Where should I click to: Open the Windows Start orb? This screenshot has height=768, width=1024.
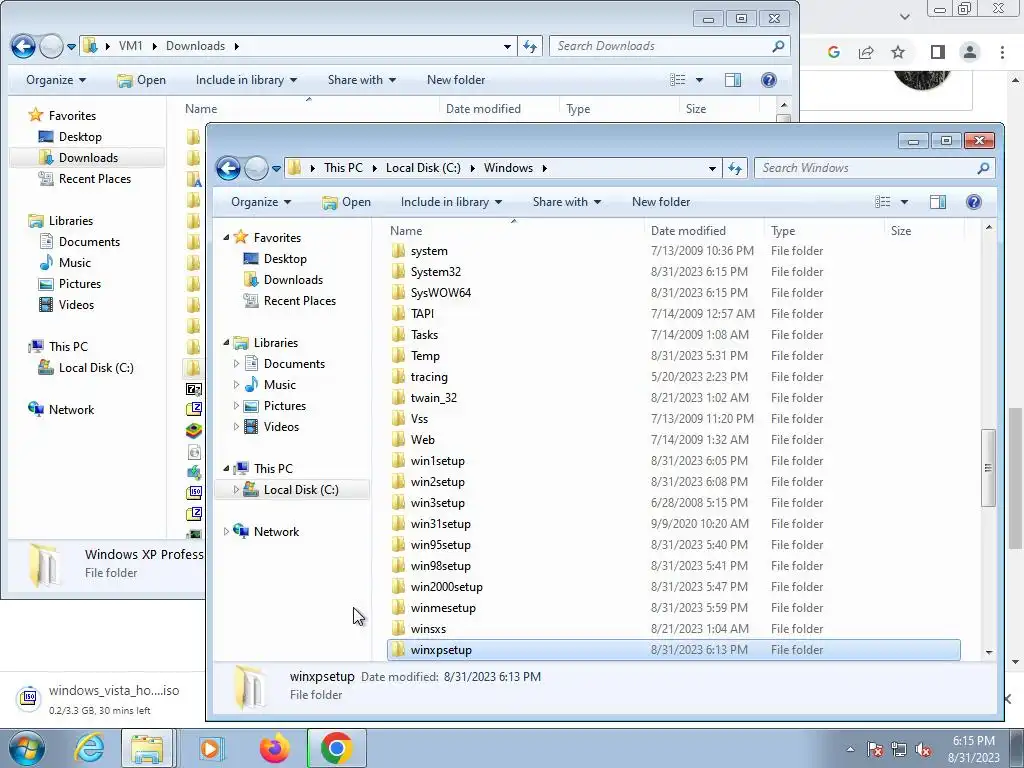[27, 748]
